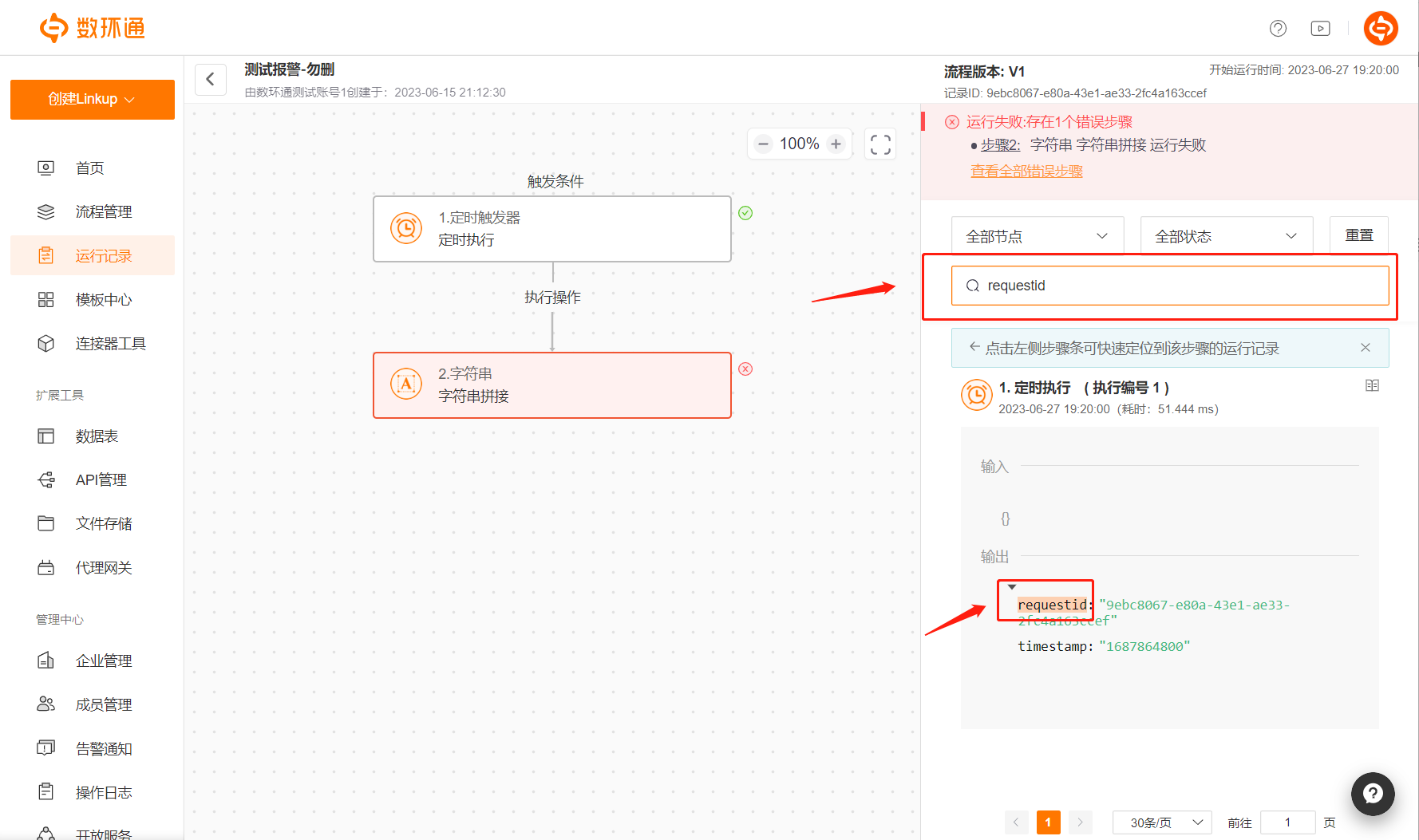Image resolution: width=1419 pixels, height=840 pixels.
Task: Open the 全部状态 filter dropdown
Action: coord(1226,236)
